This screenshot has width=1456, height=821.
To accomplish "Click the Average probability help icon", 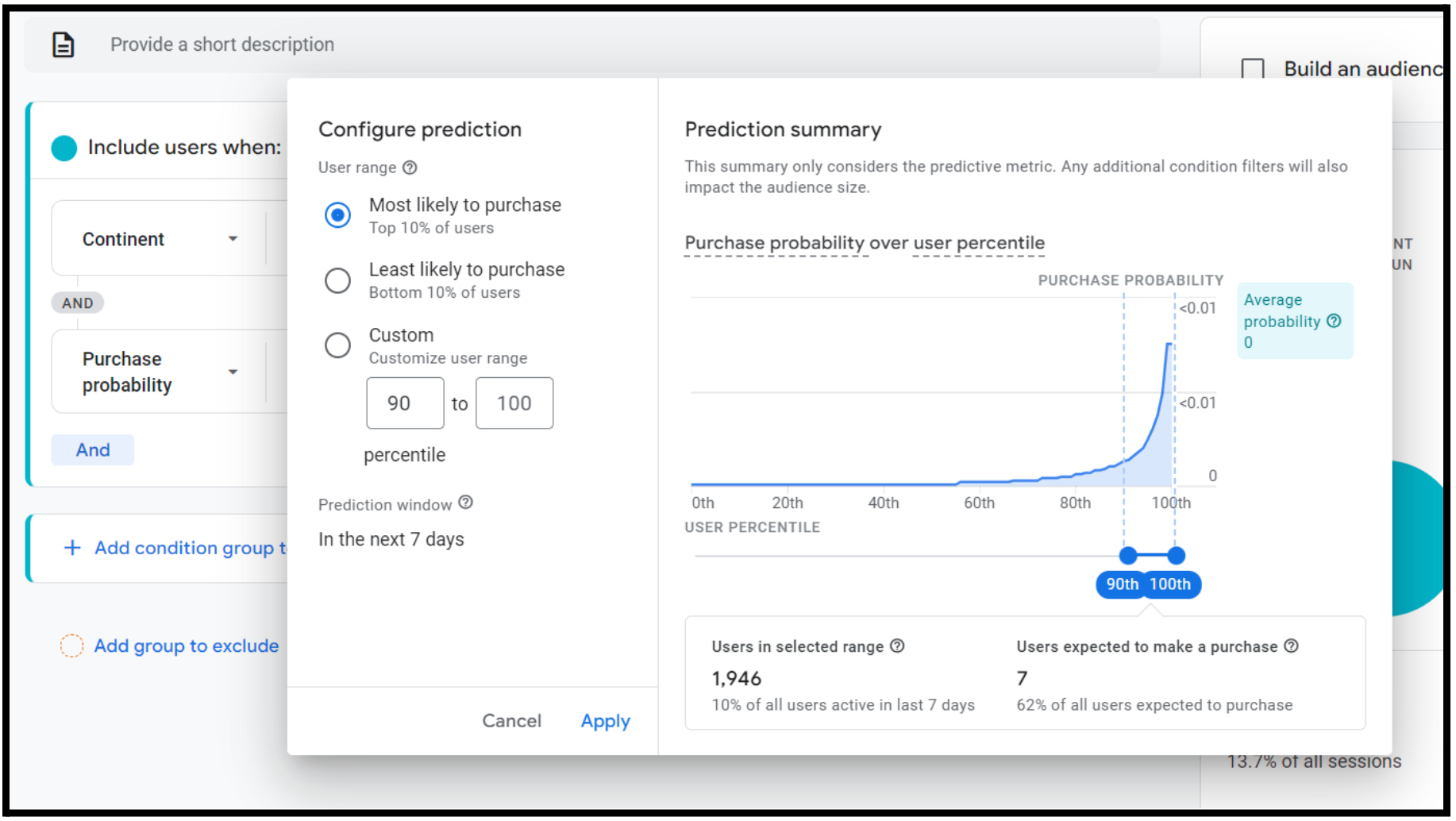I will click(1334, 321).
